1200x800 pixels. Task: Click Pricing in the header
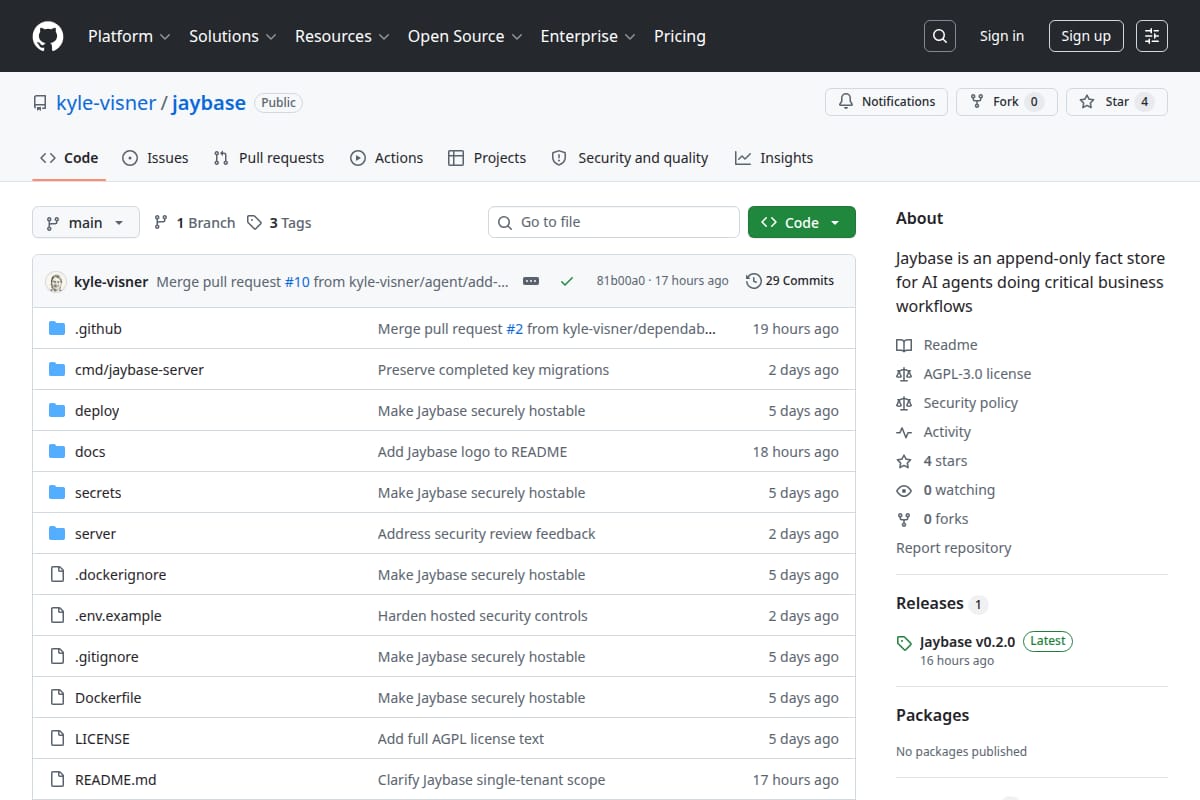[680, 36]
